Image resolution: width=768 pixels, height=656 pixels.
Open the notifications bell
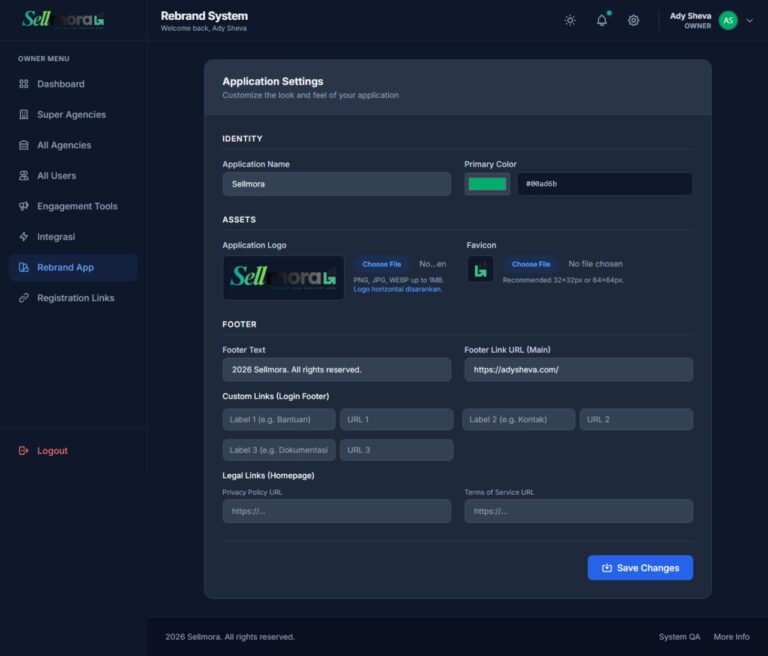point(602,20)
